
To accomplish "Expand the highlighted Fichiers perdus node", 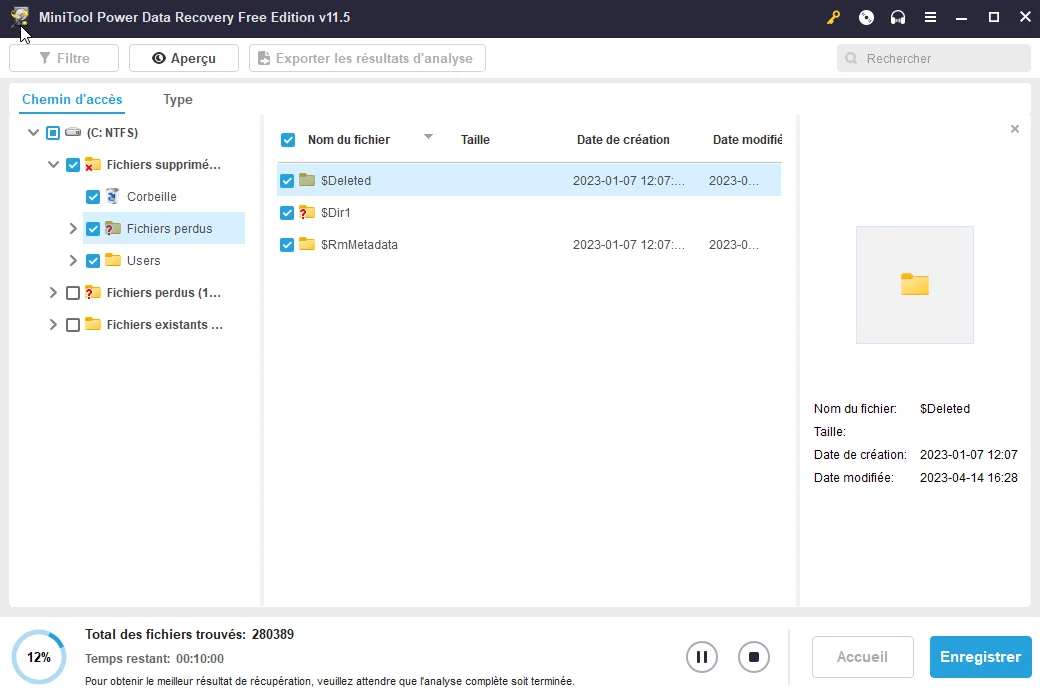I will (x=73, y=228).
